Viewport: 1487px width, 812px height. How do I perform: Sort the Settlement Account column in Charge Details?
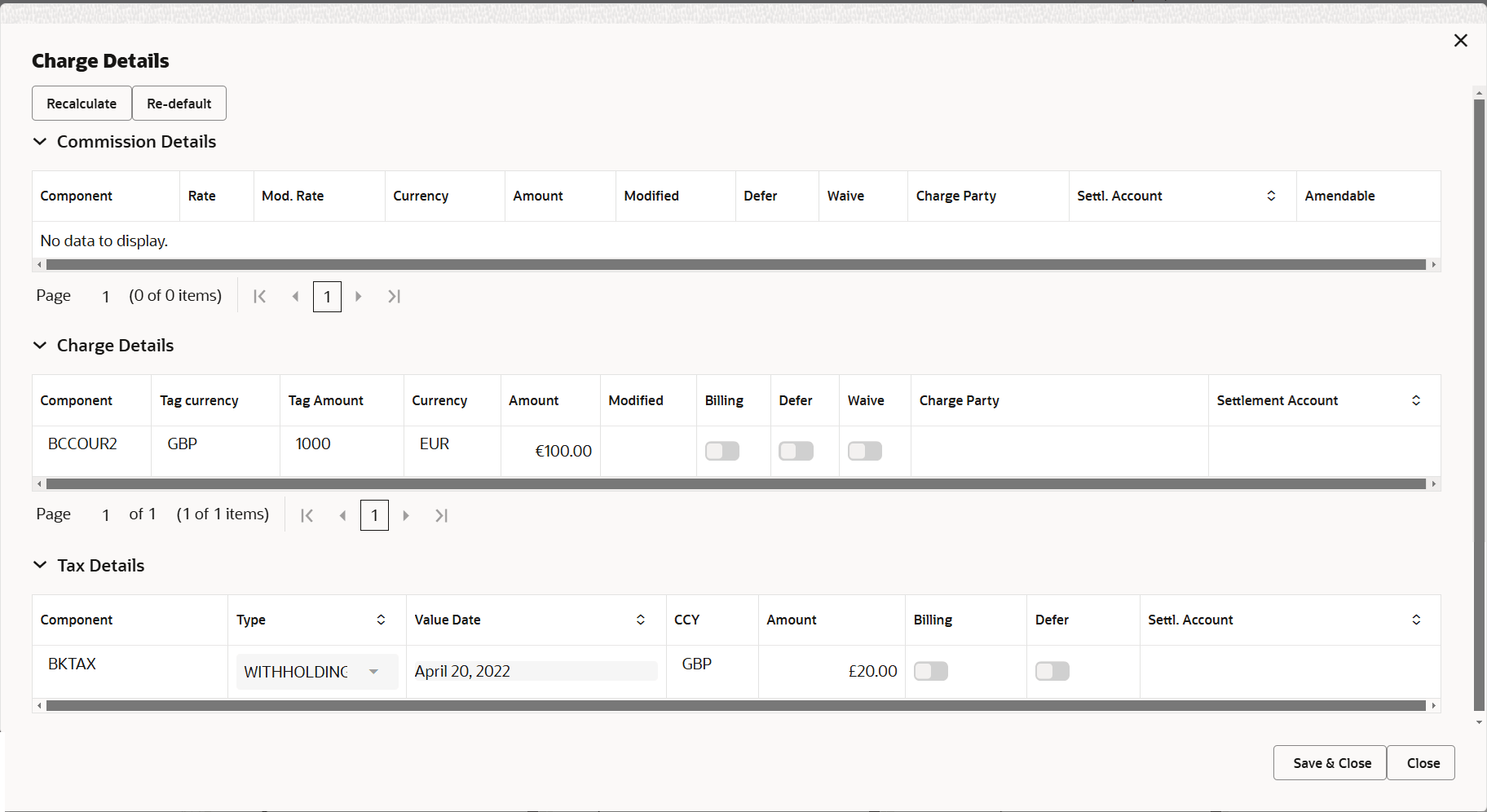(1416, 400)
